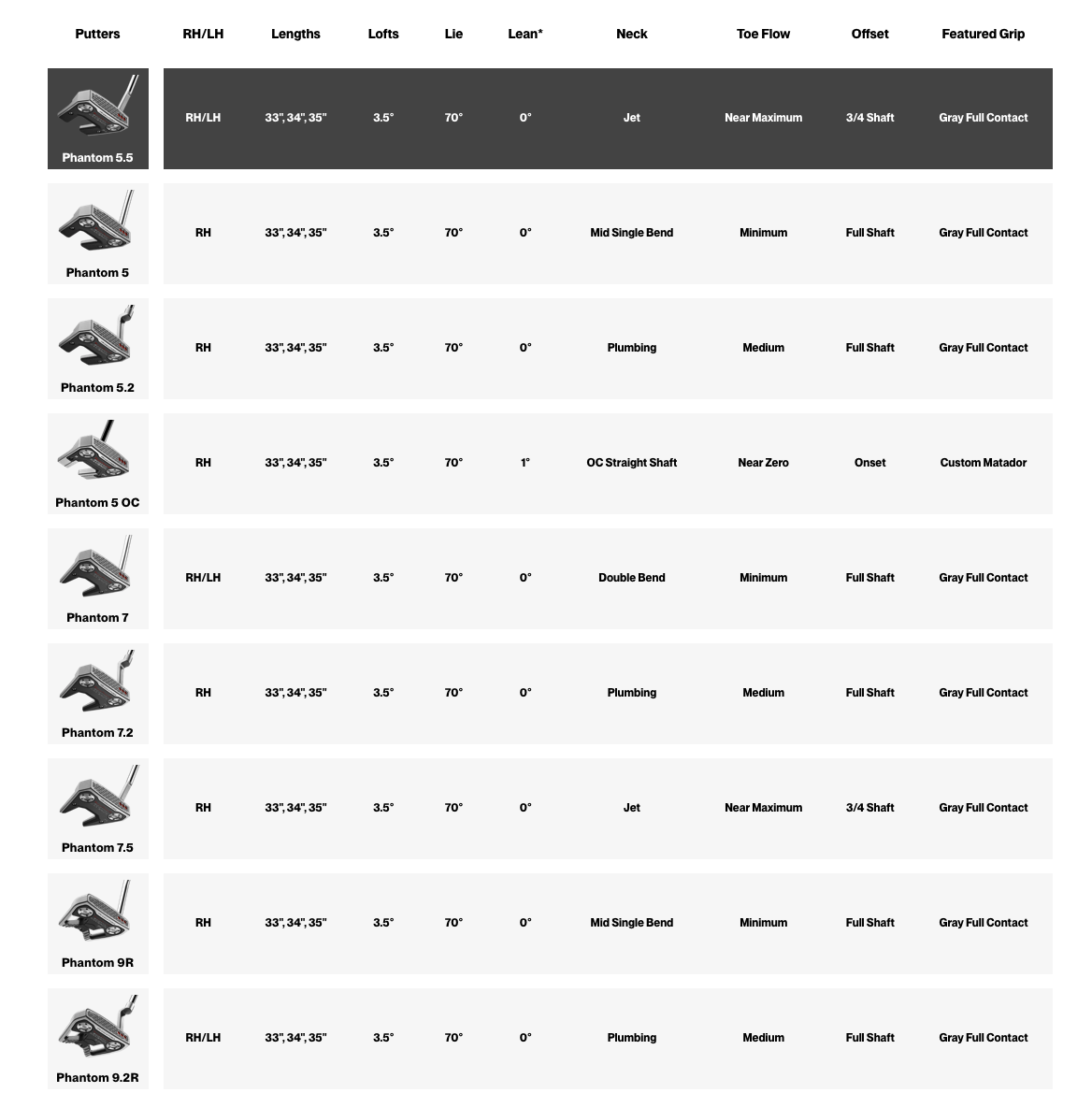Open the Phantom 7.5 putter image
1092x1093 pixels.
click(x=97, y=798)
